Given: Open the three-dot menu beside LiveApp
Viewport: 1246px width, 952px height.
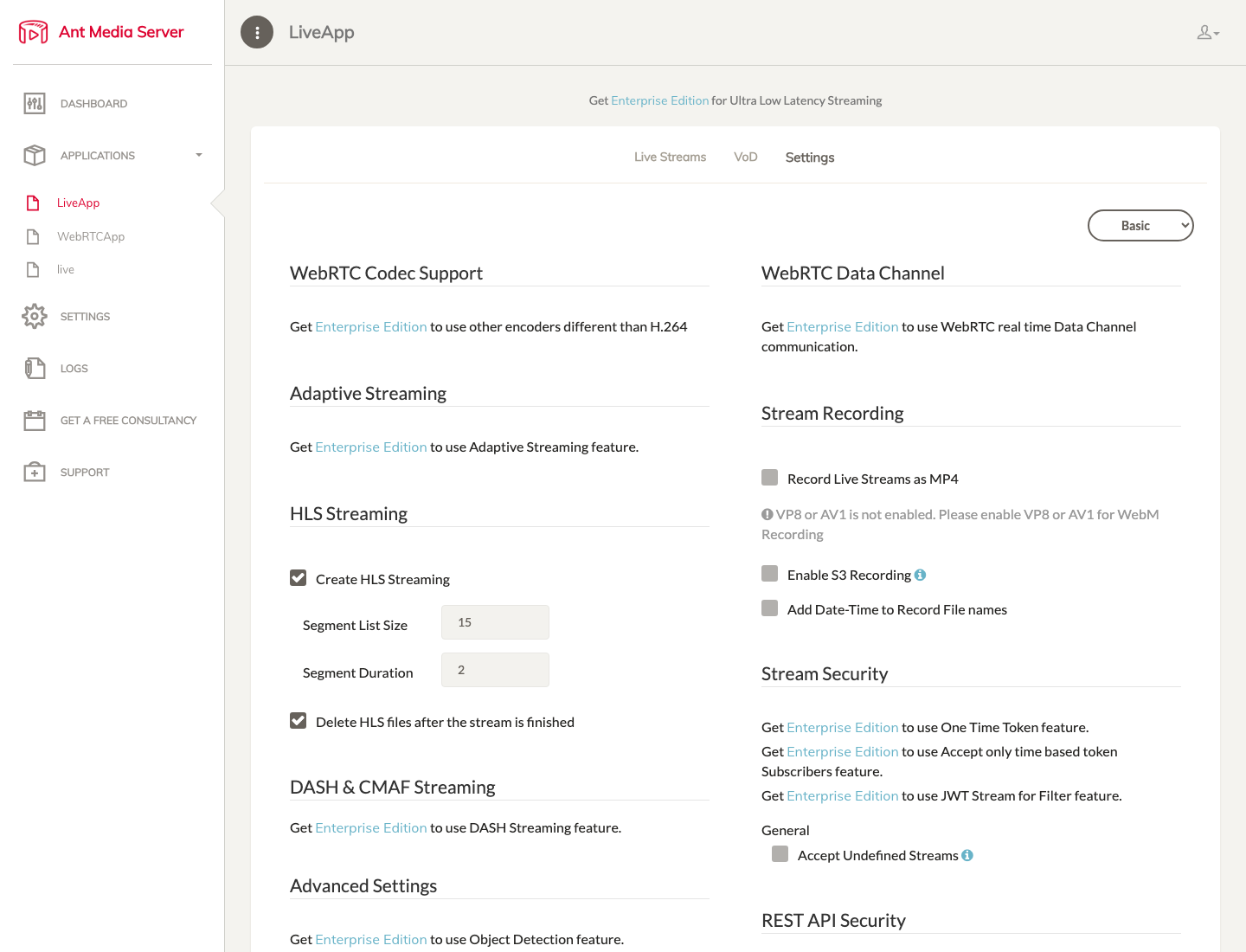Looking at the screenshot, I should (257, 32).
